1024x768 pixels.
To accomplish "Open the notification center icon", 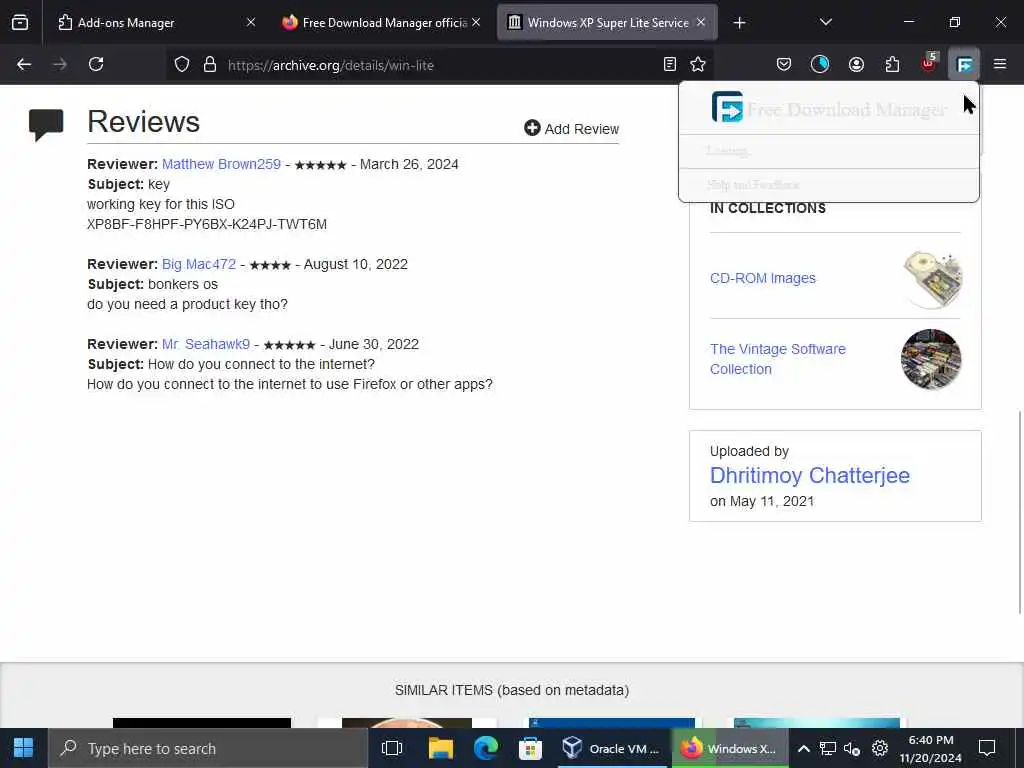I will [987, 748].
